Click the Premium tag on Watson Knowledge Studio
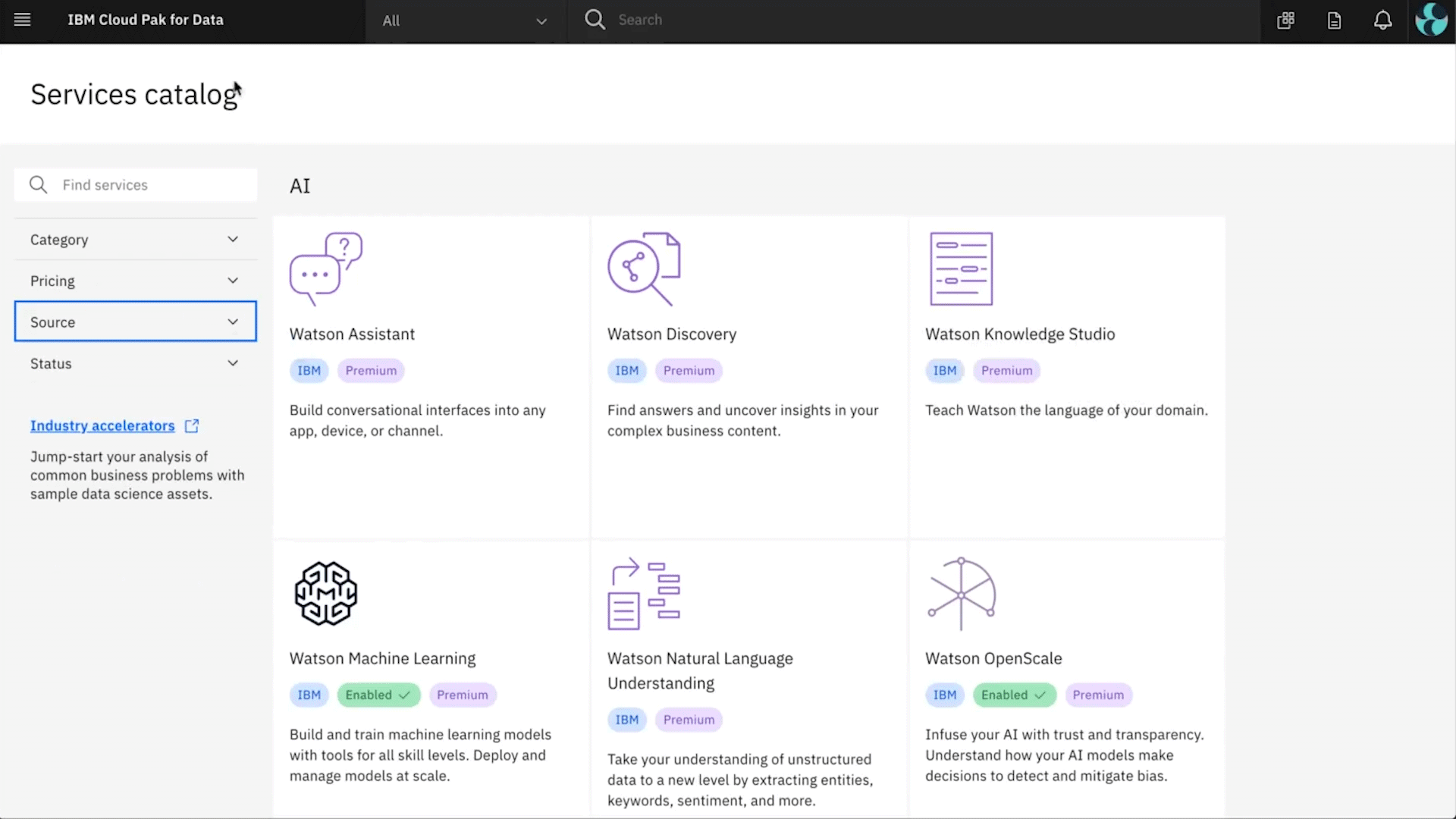The image size is (1456, 819). (1006, 371)
